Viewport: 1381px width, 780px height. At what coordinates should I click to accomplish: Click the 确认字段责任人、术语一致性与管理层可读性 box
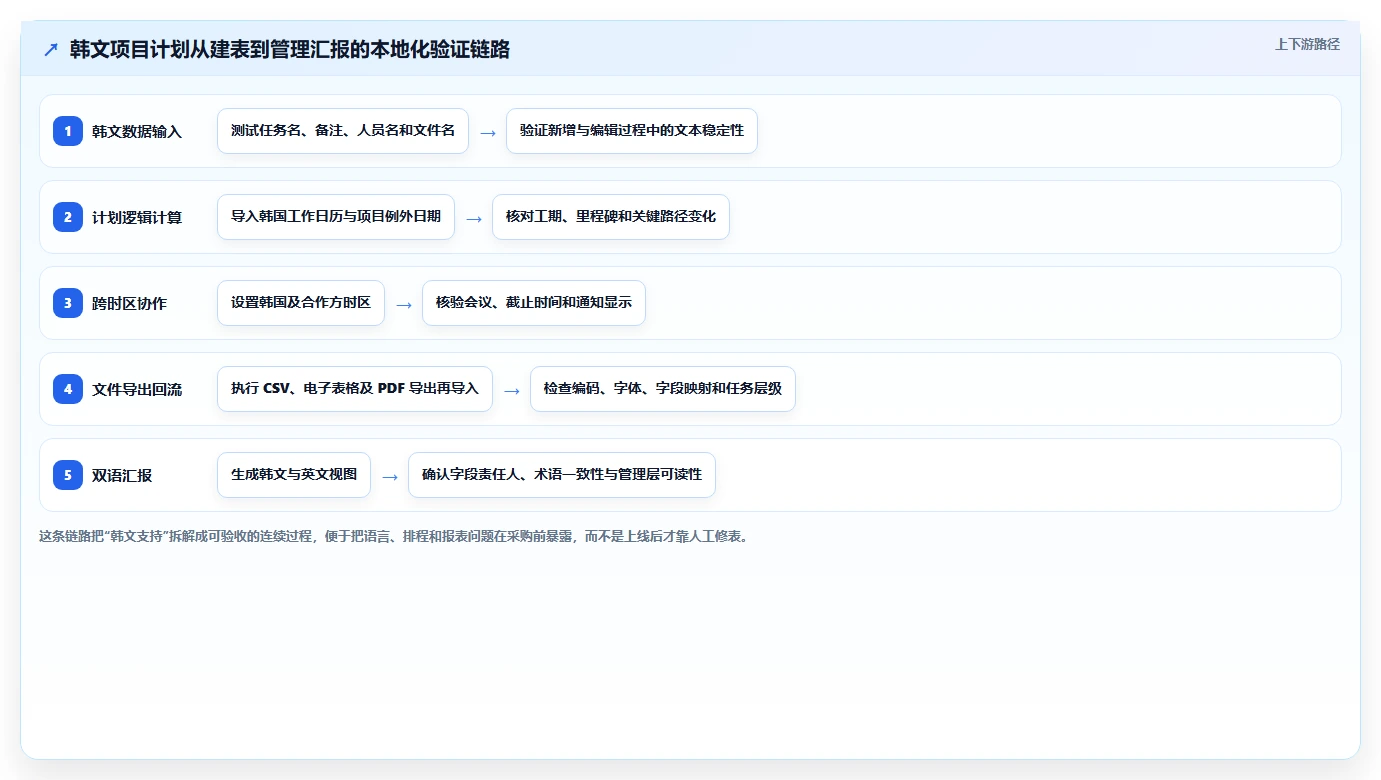(562, 475)
